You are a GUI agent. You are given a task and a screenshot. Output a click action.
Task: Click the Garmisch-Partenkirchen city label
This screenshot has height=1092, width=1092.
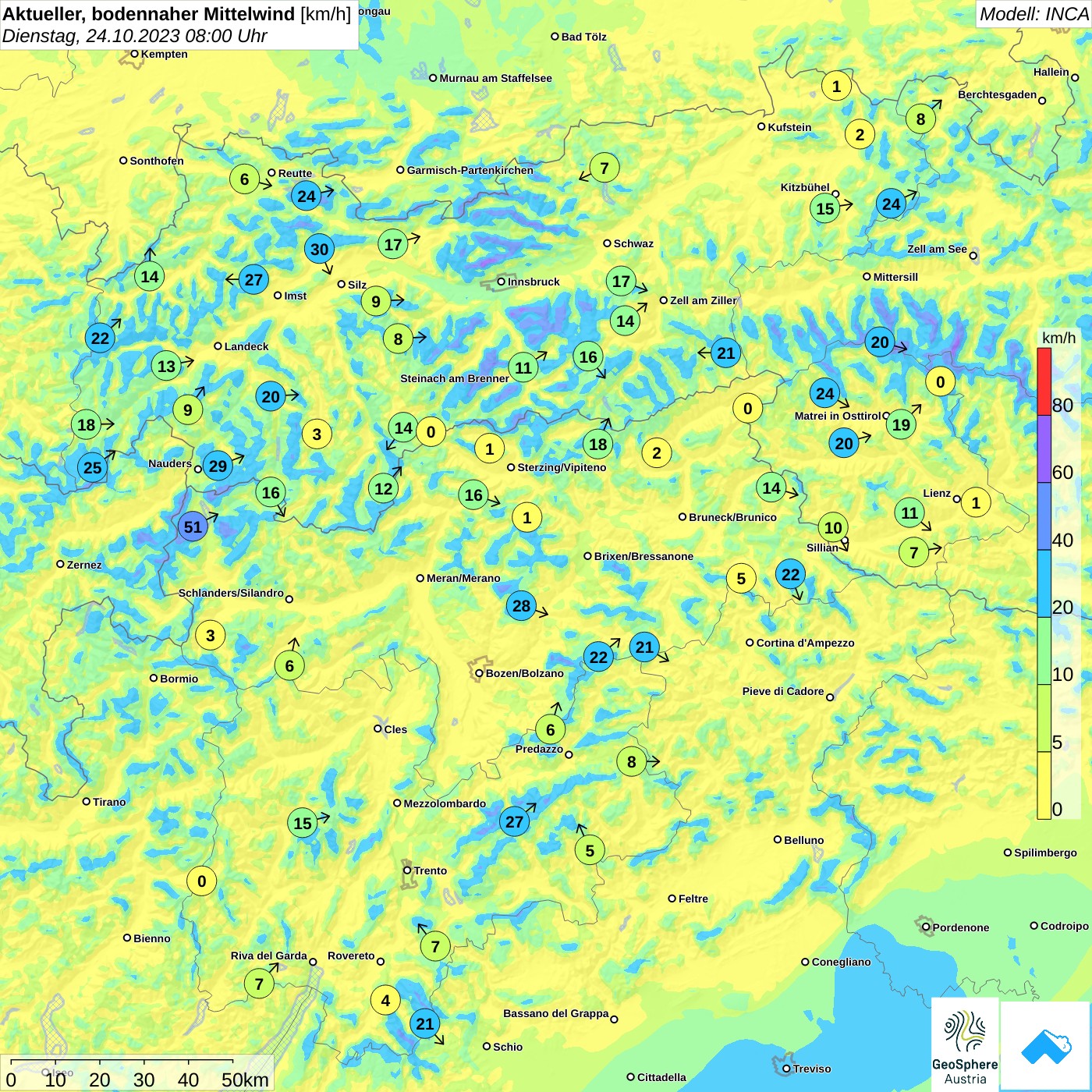[470, 170]
